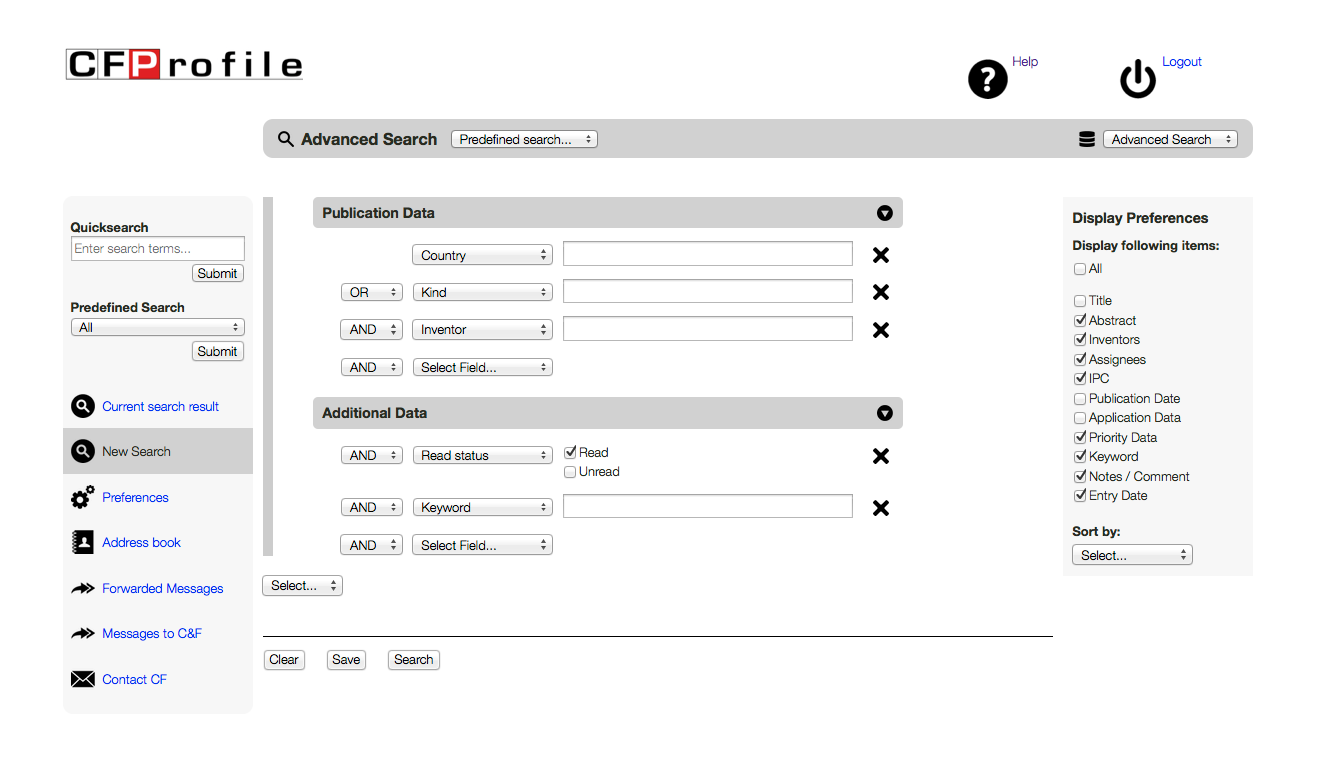Click the Address book icon
The image size is (1319, 768).
click(x=83, y=542)
